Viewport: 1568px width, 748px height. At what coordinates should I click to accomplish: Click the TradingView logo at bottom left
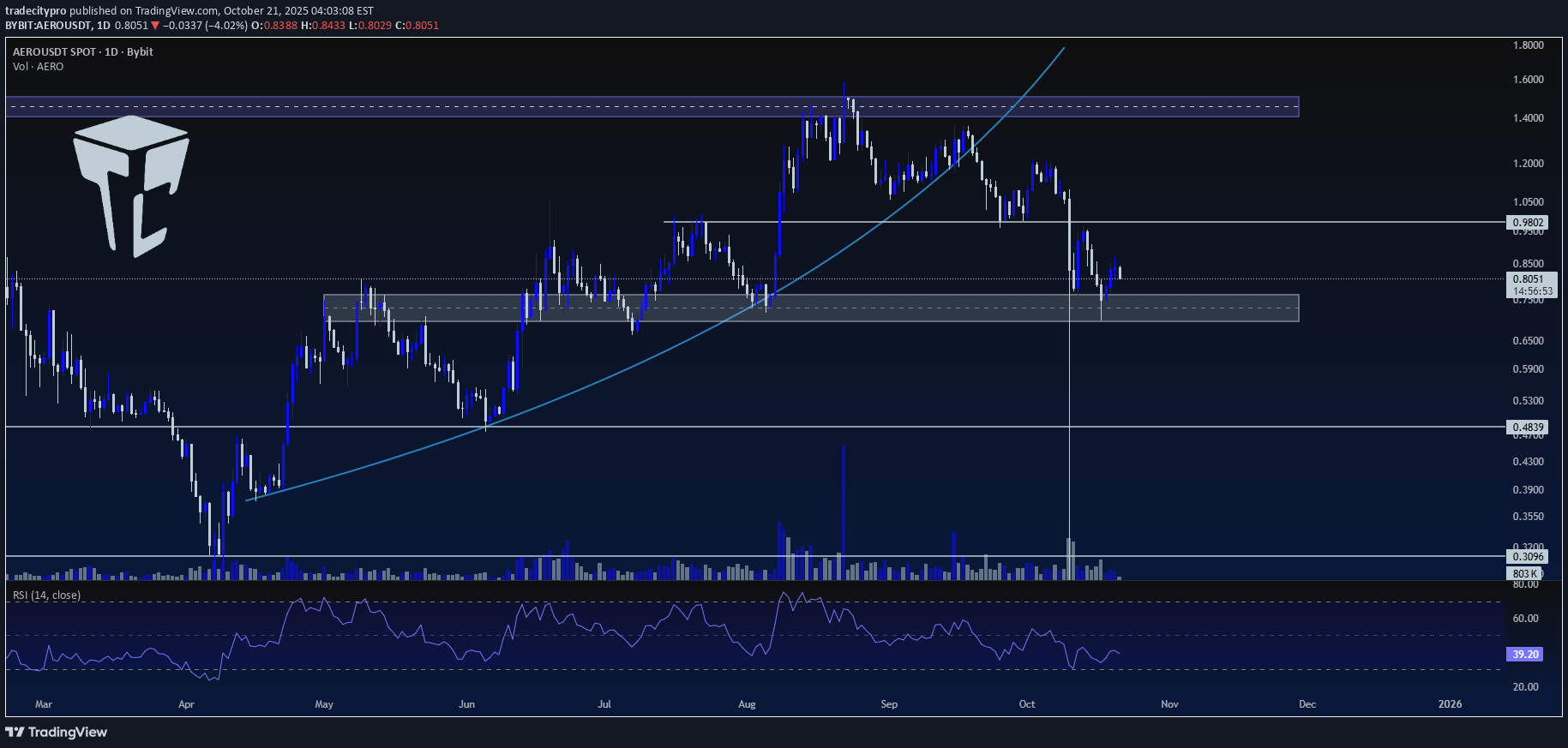coord(57,732)
